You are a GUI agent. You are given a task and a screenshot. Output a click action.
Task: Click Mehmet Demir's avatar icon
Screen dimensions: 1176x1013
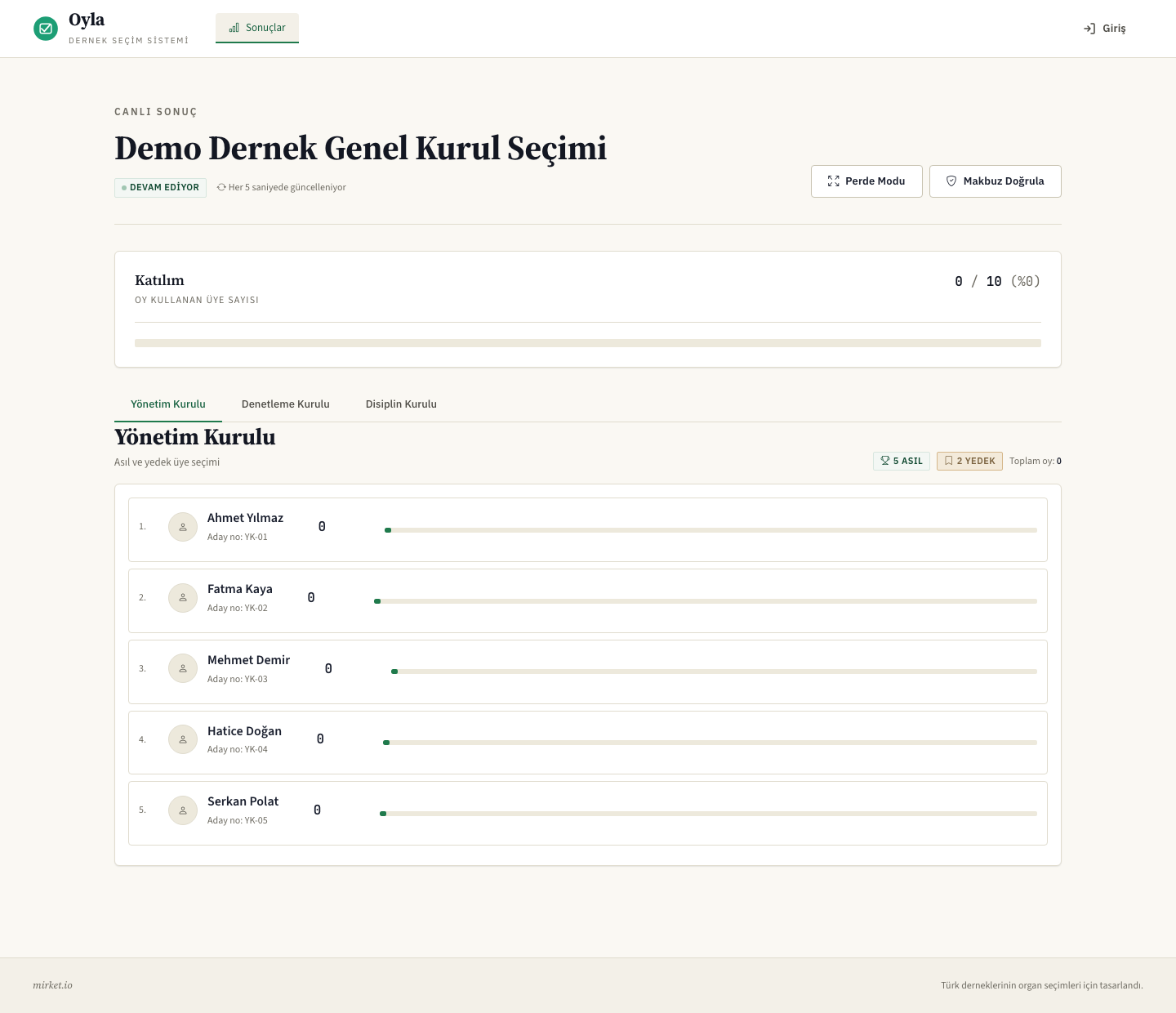point(183,668)
